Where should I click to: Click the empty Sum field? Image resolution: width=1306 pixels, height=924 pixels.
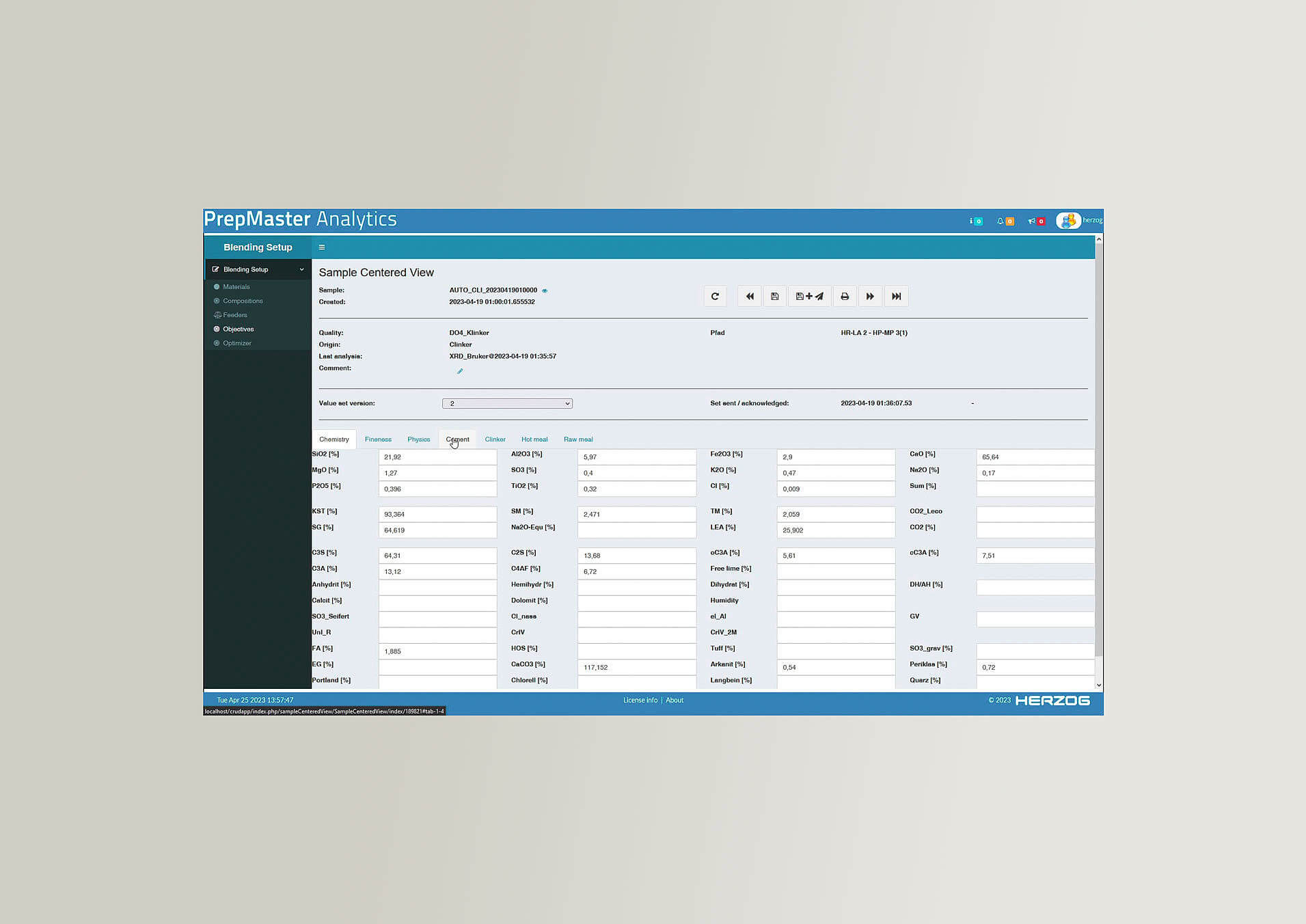(x=1035, y=489)
